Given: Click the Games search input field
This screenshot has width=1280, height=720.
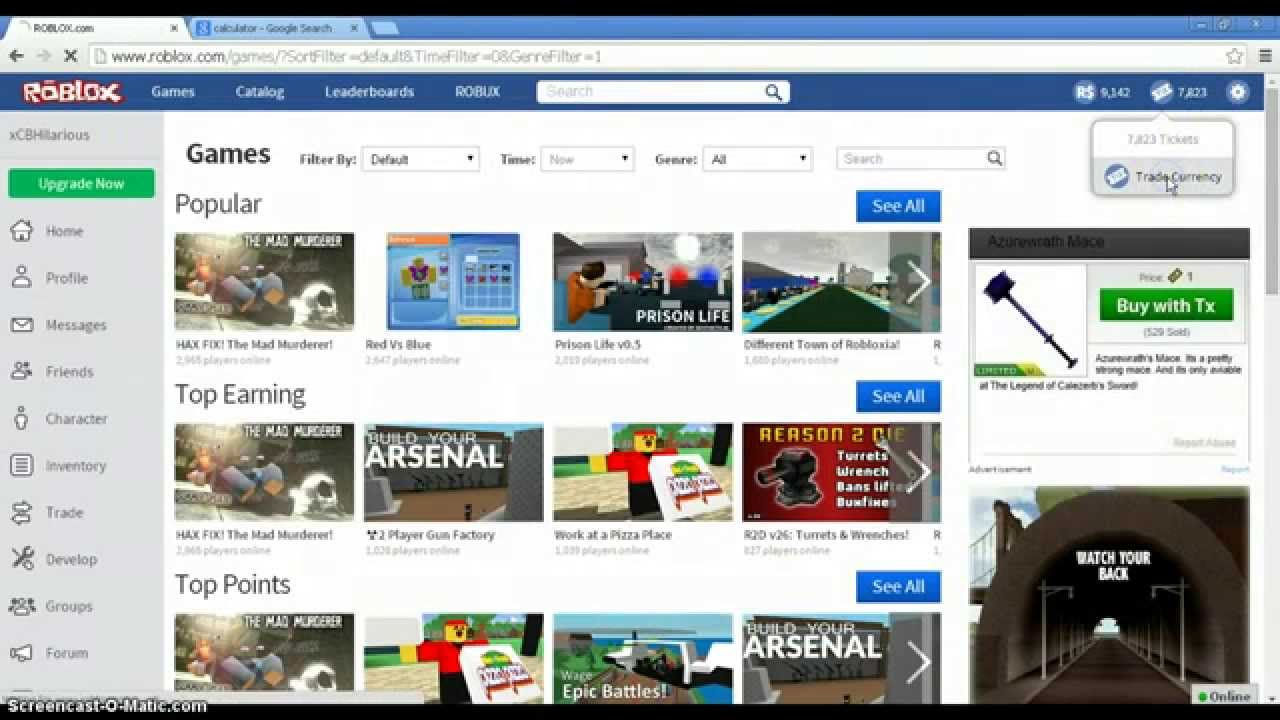Looking at the screenshot, I should click(912, 158).
